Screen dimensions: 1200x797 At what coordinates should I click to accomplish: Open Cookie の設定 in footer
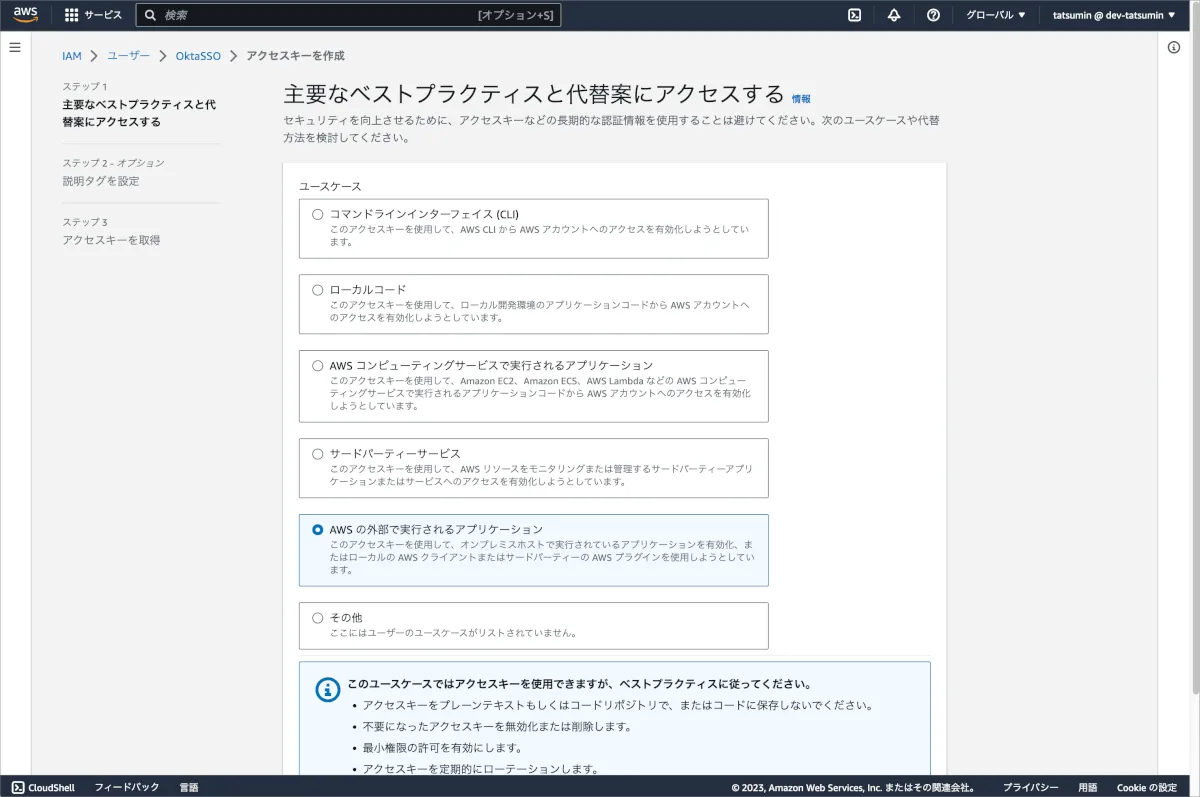pyautogui.click(x=1146, y=787)
